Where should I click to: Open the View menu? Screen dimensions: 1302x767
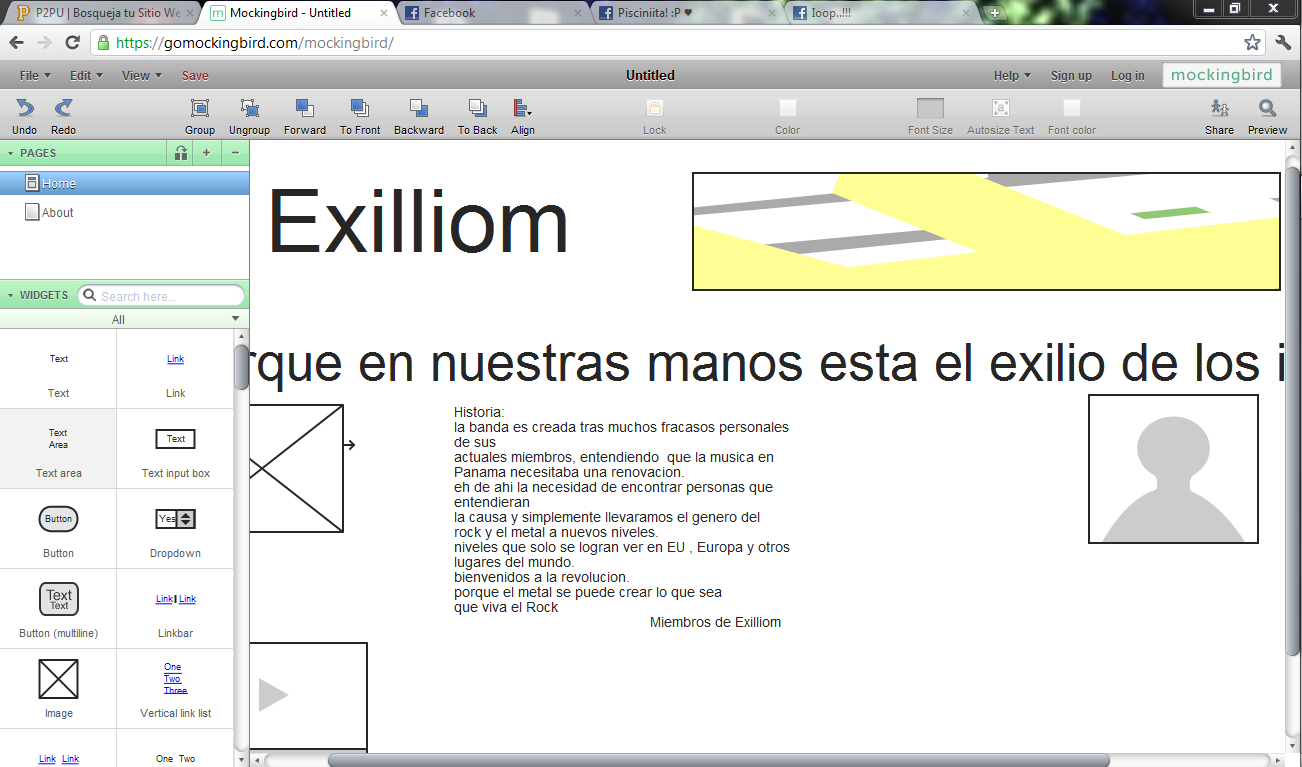point(141,75)
